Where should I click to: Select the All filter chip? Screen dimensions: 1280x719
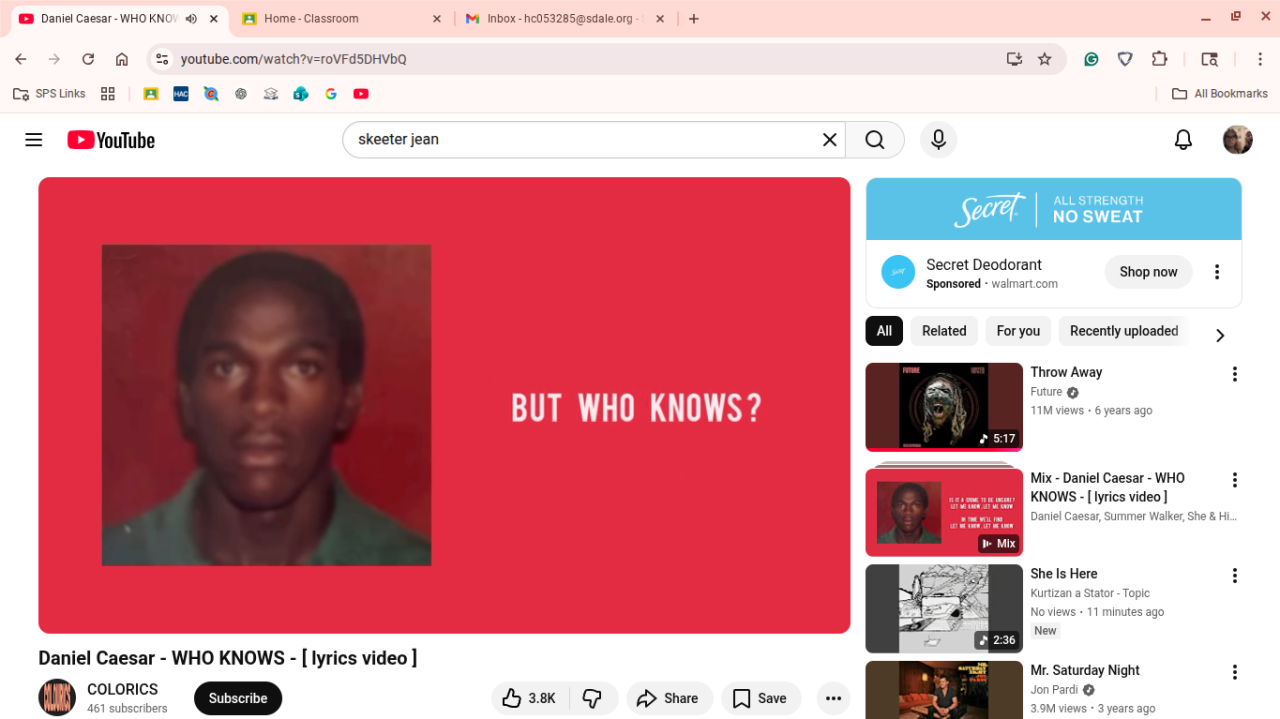[884, 331]
